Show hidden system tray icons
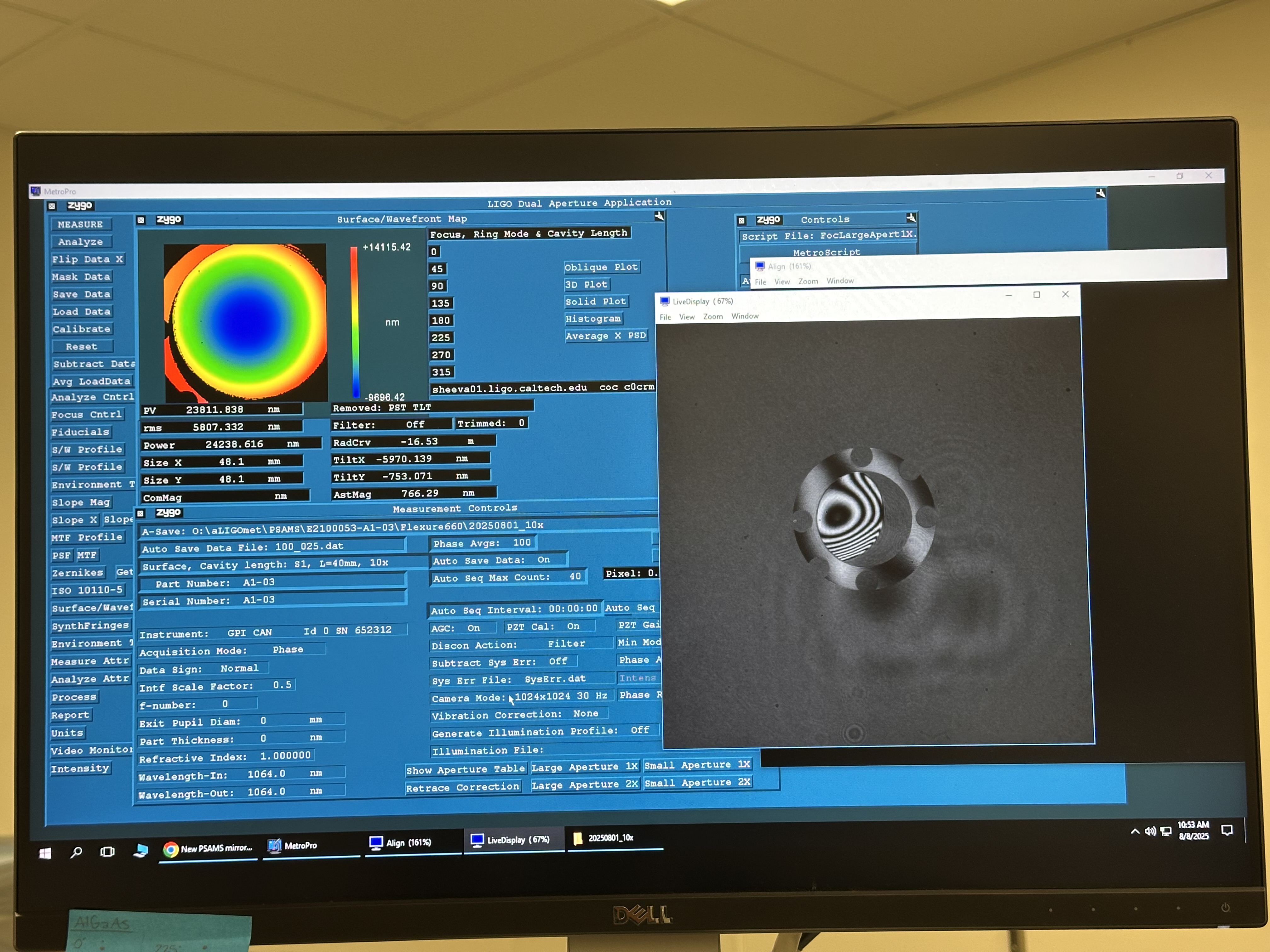Screen dimensions: 1270x952 tap(1135, 831)
